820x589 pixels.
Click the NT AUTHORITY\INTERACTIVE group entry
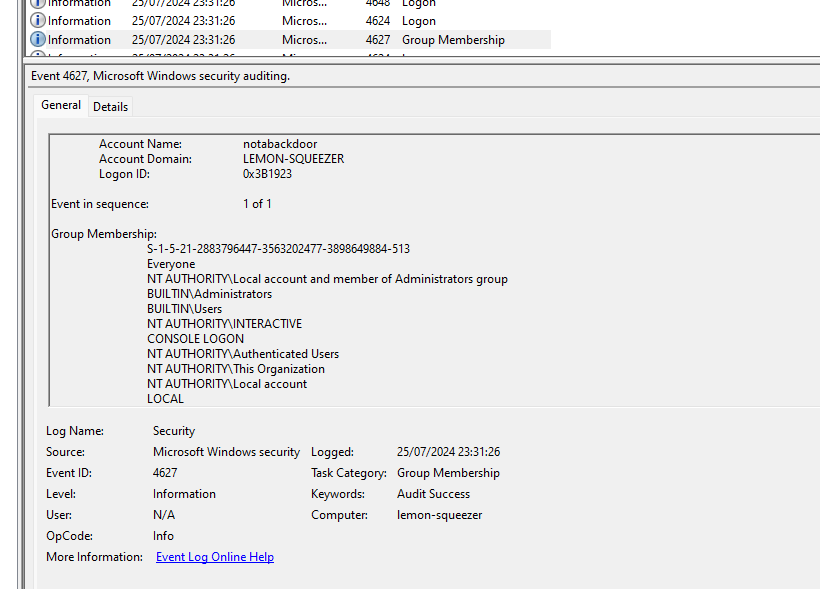tap(224, 324)
